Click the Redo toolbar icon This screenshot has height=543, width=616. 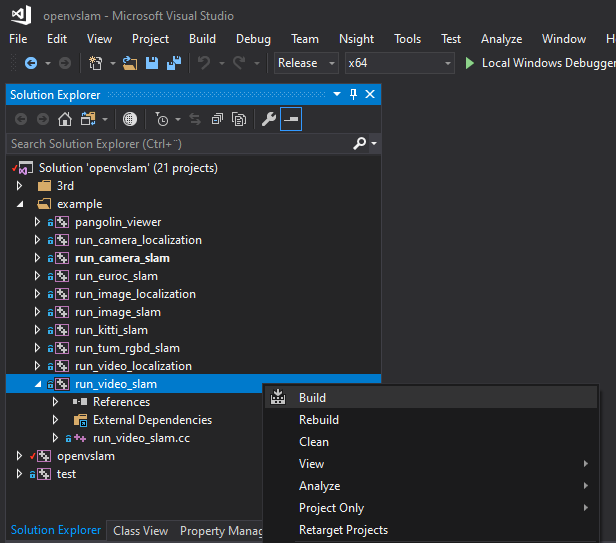(x=239, y=63)
